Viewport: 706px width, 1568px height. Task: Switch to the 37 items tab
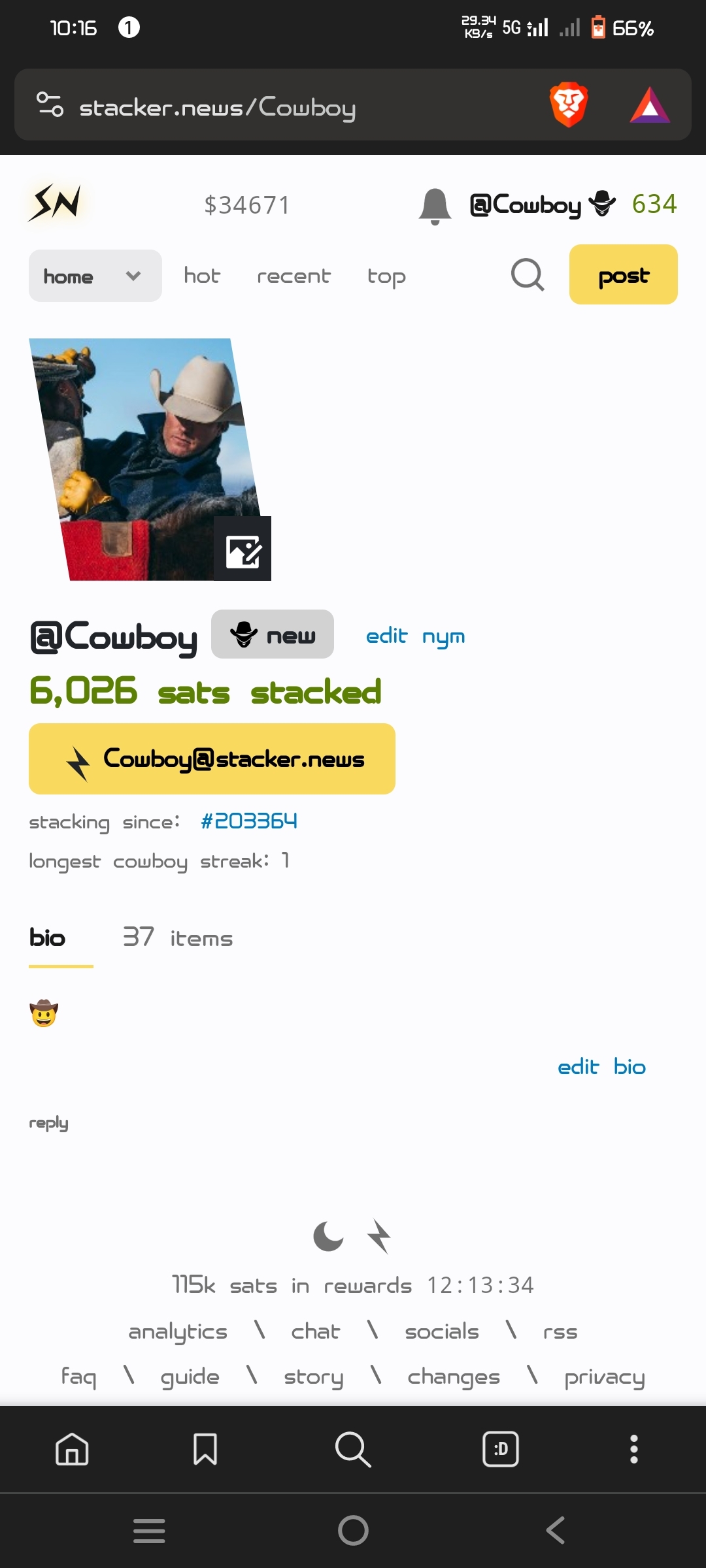pos(178,938)
